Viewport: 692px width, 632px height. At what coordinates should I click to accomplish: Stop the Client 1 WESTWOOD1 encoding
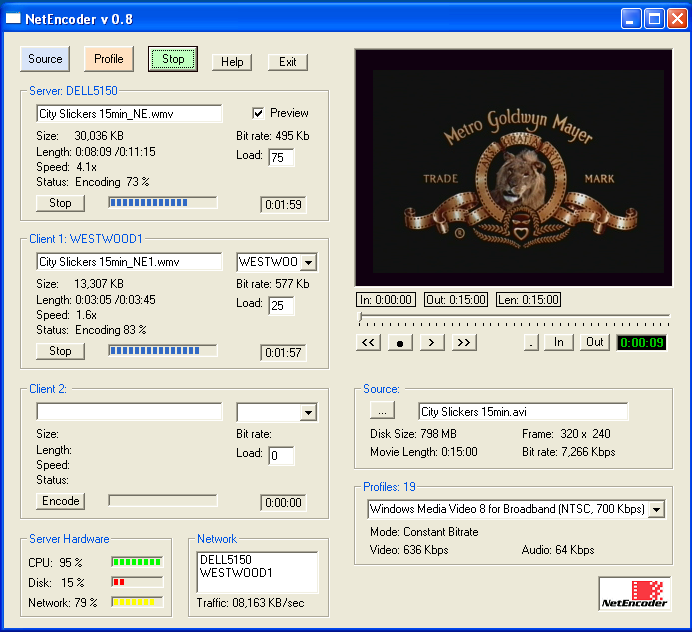[60, 351]
